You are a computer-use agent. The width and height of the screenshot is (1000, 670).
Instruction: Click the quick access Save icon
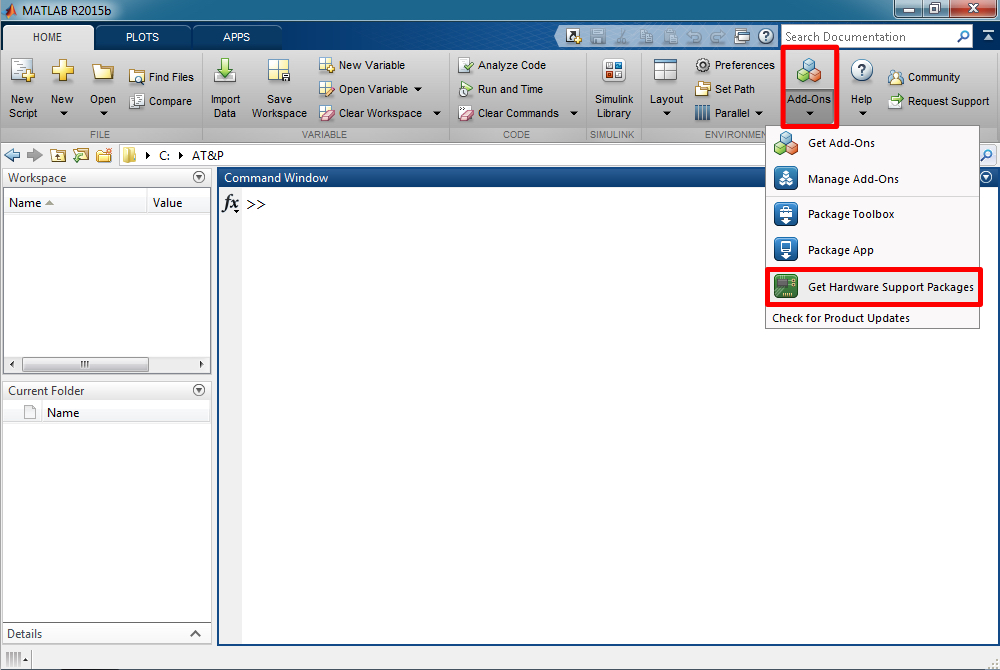point(598,36)
